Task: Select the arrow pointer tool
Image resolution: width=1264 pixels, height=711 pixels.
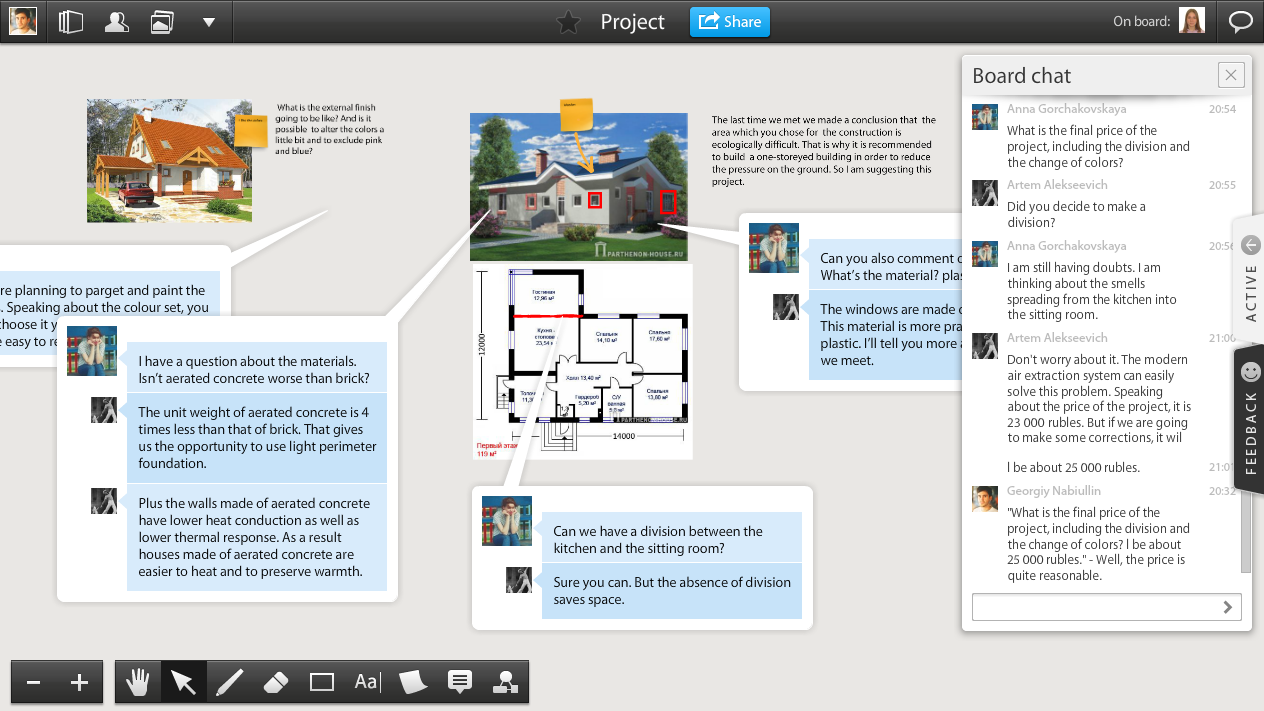Action: pyautogui.click(x=183, y=682)
